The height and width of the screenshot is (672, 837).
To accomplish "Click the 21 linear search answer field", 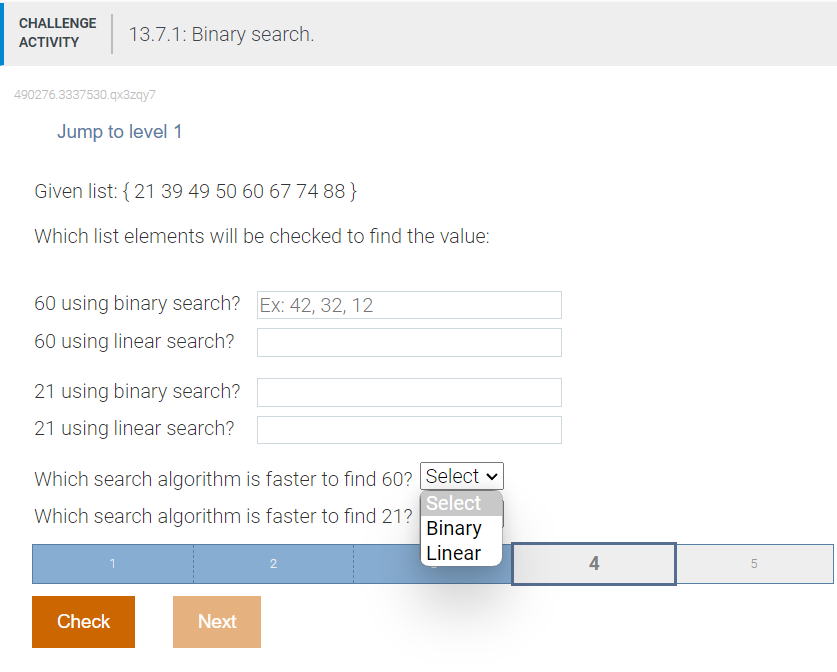I will [409, 429].
